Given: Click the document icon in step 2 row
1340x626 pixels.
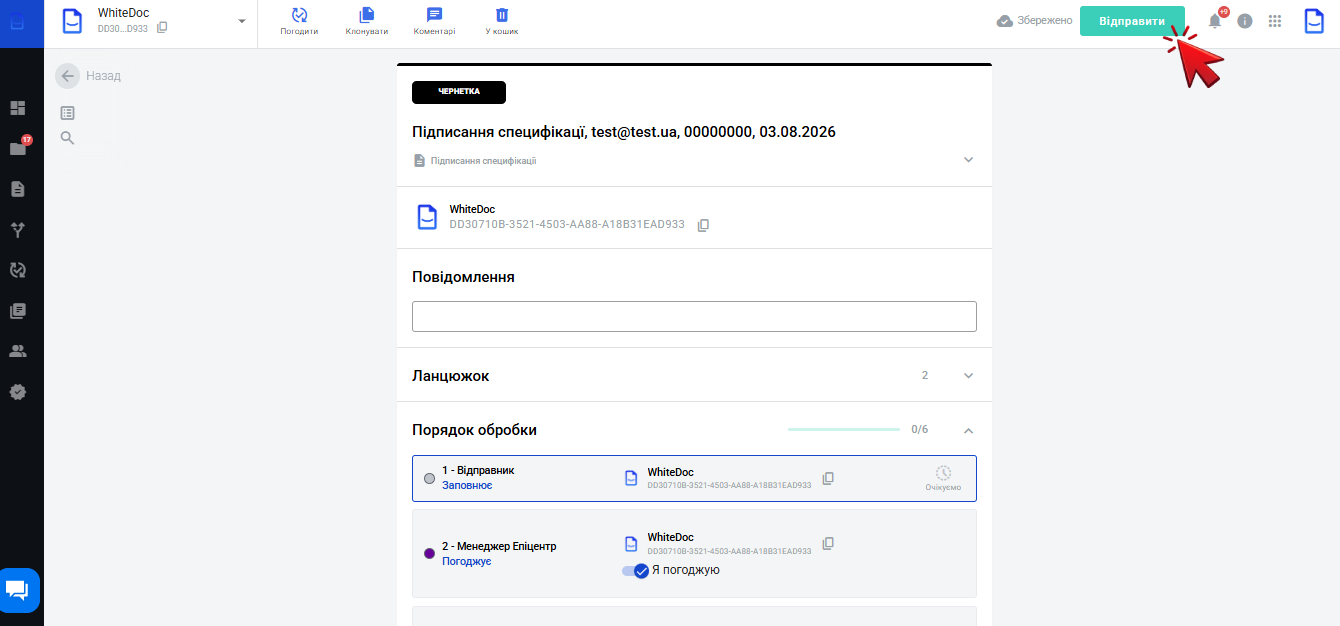Looking at the screenshot, I should [x=631, y=544].
